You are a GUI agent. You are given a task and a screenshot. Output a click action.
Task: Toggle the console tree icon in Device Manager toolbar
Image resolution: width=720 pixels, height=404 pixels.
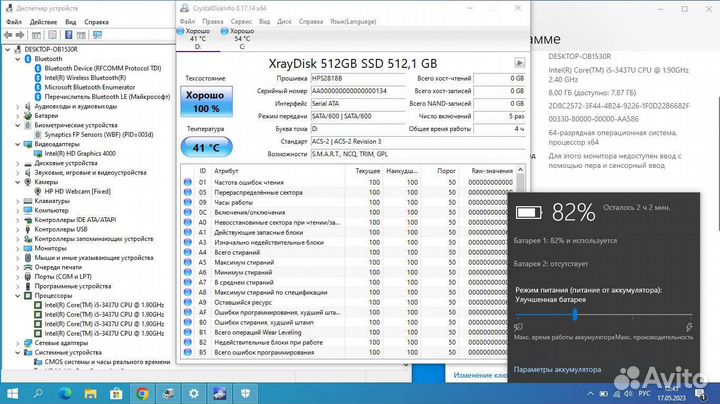[36, 35]
